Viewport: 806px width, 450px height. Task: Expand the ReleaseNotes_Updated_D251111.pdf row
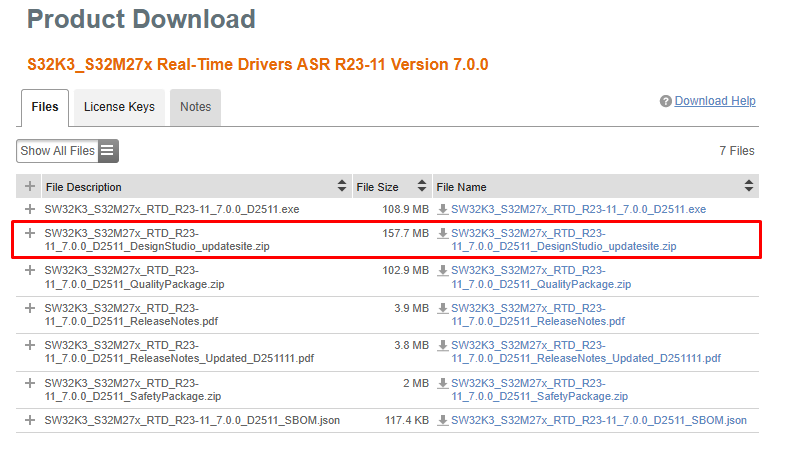(30, 345)
